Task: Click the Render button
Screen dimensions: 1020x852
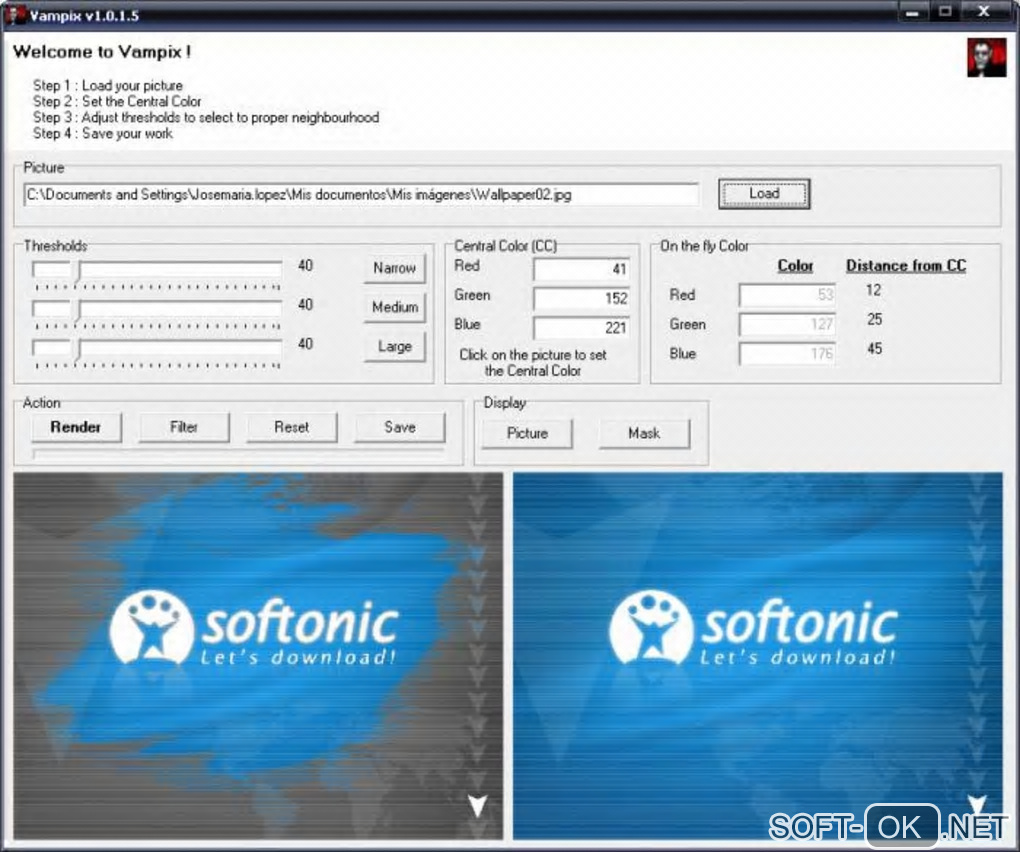Action: click(76, 427)
